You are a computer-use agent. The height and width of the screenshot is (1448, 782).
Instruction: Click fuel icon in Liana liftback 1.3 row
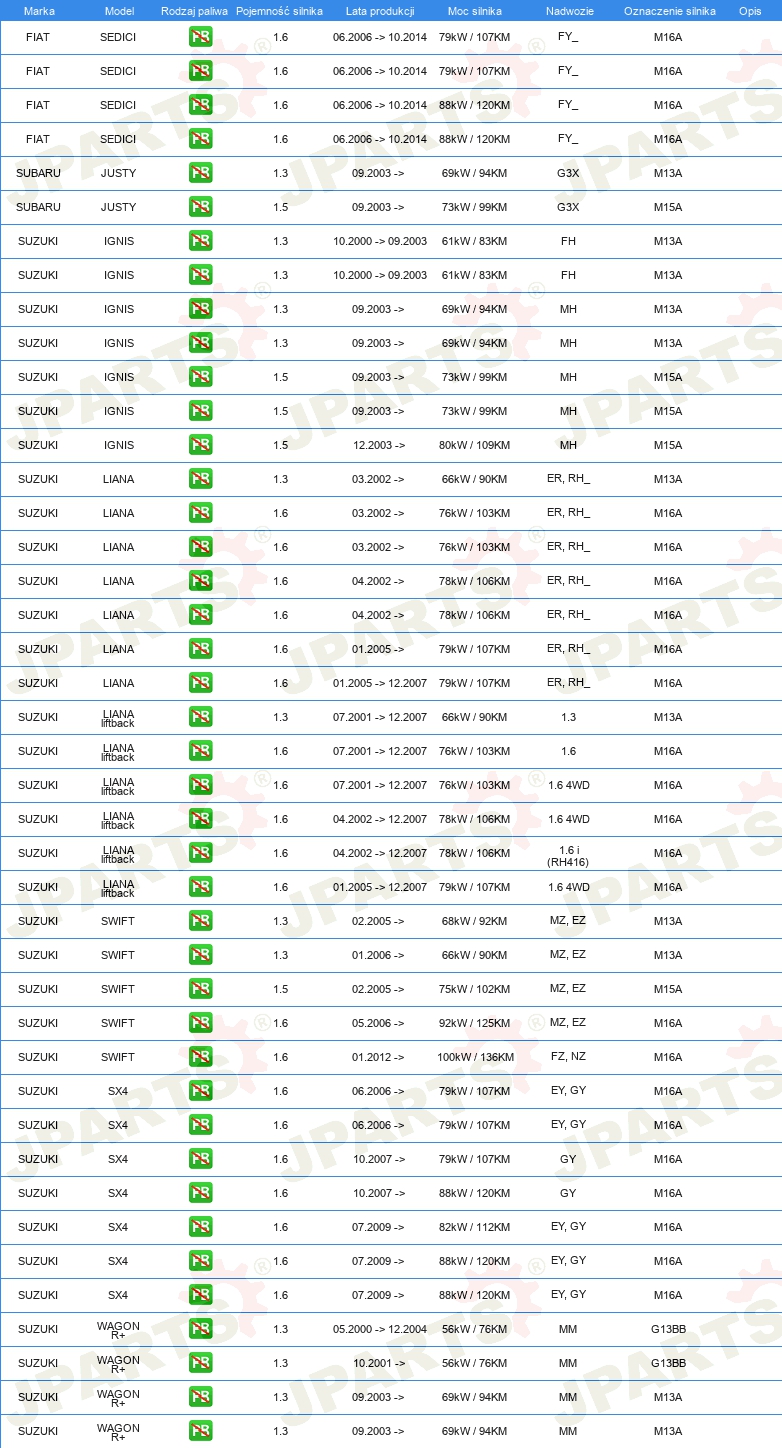click(200, 717)
